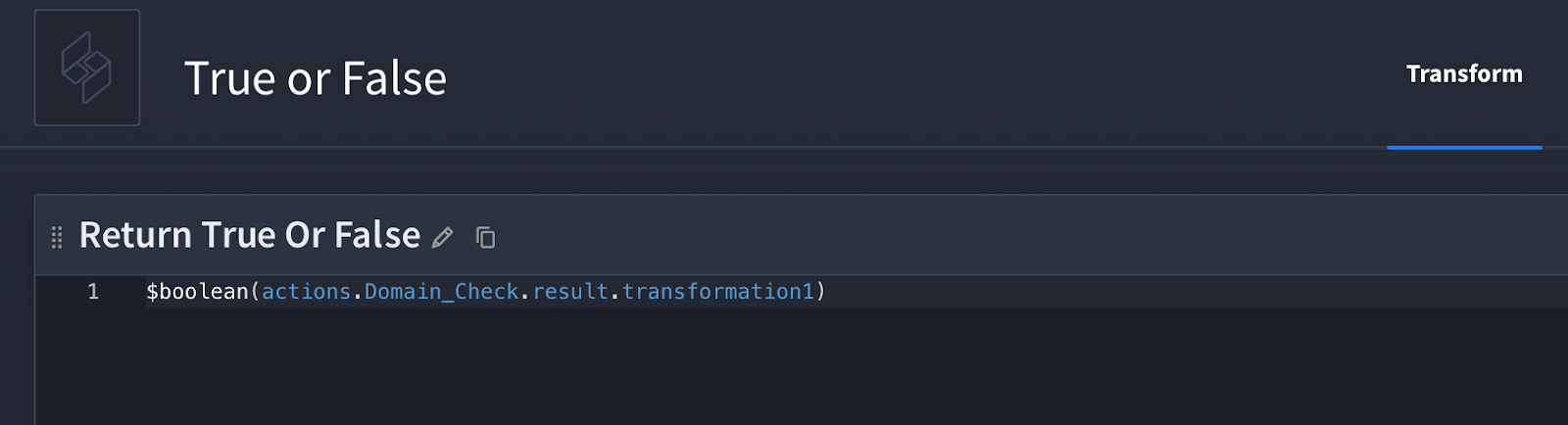Place cursor after the closing parenthesis

click(827, 292)
